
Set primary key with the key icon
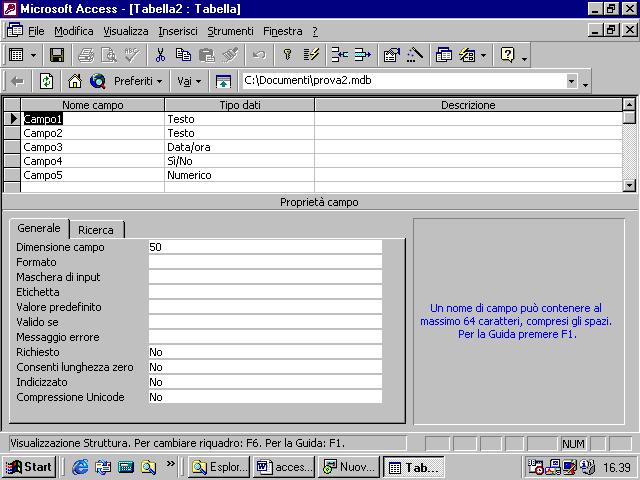pyautogui.click(x=288, y=55)
